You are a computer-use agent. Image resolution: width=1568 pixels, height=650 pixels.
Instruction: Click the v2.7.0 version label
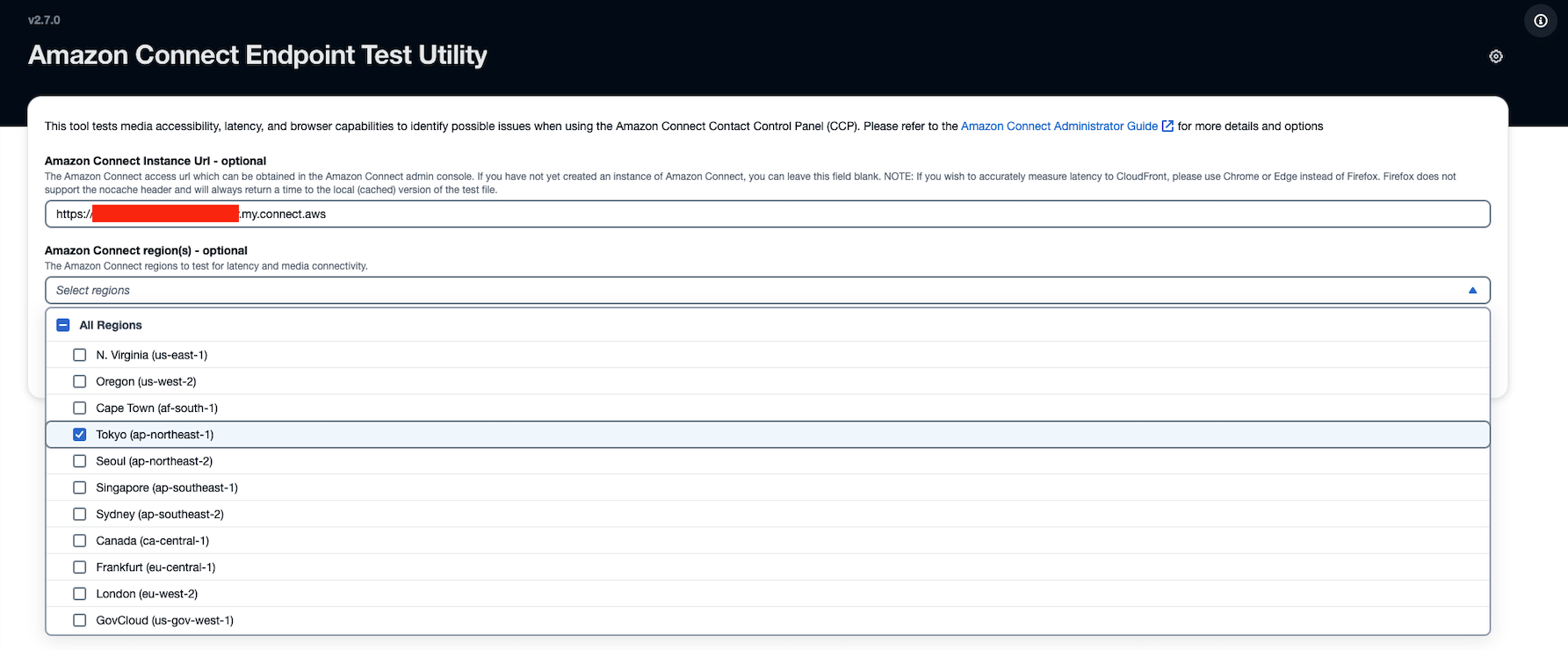click(x=44, y=20)
